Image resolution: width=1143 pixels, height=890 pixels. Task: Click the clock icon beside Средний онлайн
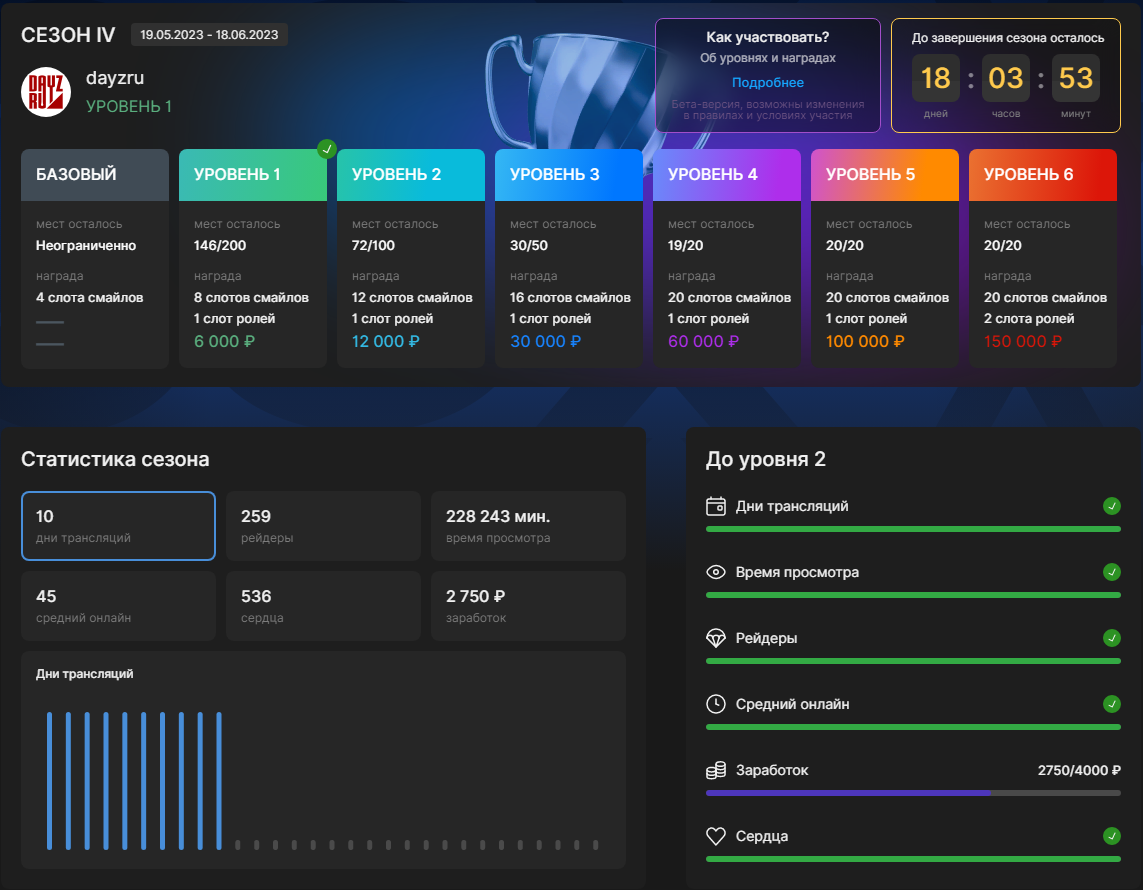[x=715, y=704]
